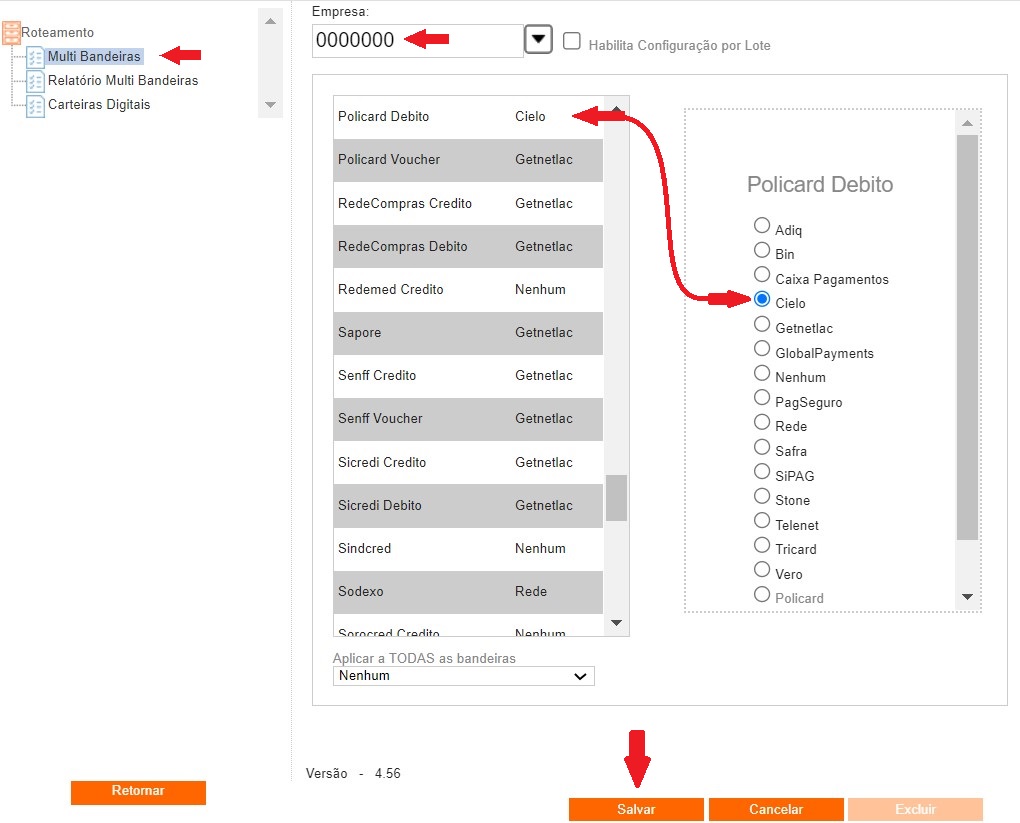This screenshot has width=1020, height=823.
Task: Click the Carteiras Digitais document icon
Action: (35, 105)
